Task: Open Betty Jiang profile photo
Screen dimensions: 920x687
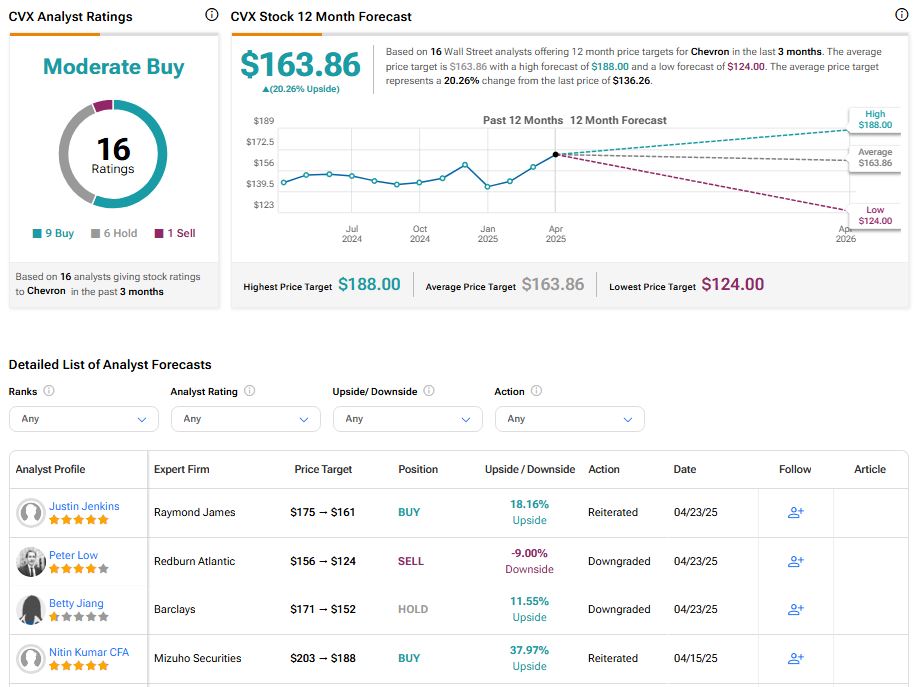Action: click(31, 610)
